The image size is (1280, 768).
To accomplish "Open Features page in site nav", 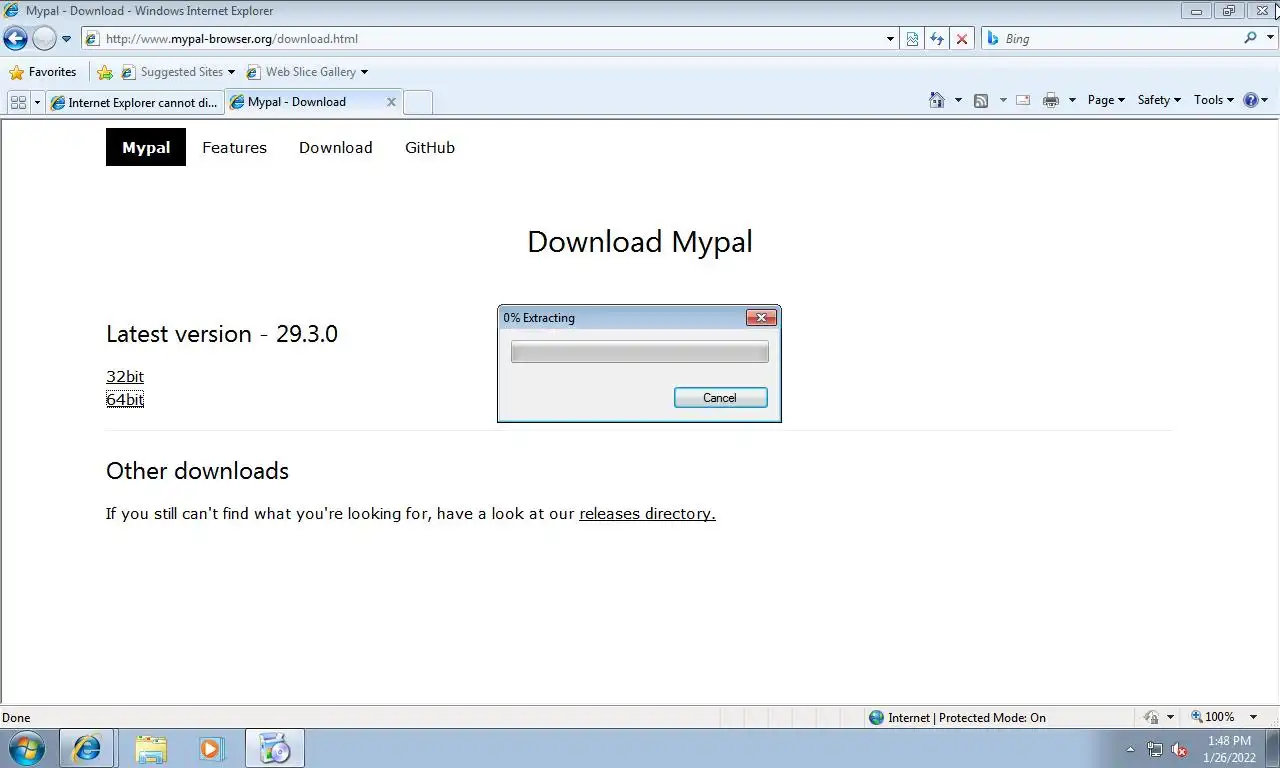I will [234, 147].
